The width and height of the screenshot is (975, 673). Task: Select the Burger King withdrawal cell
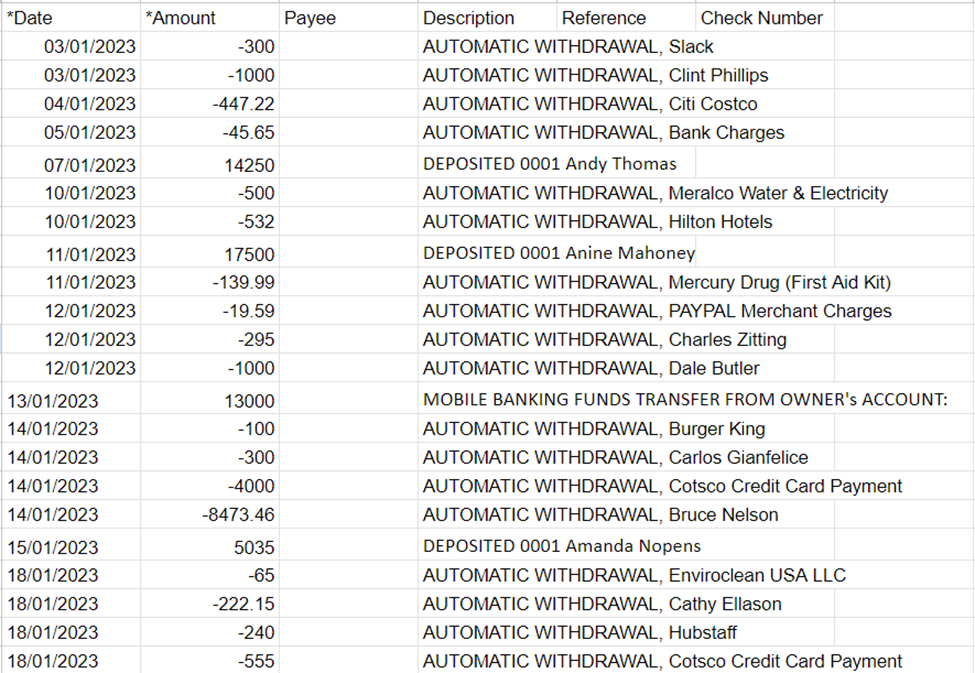click(x=594, y=429)
